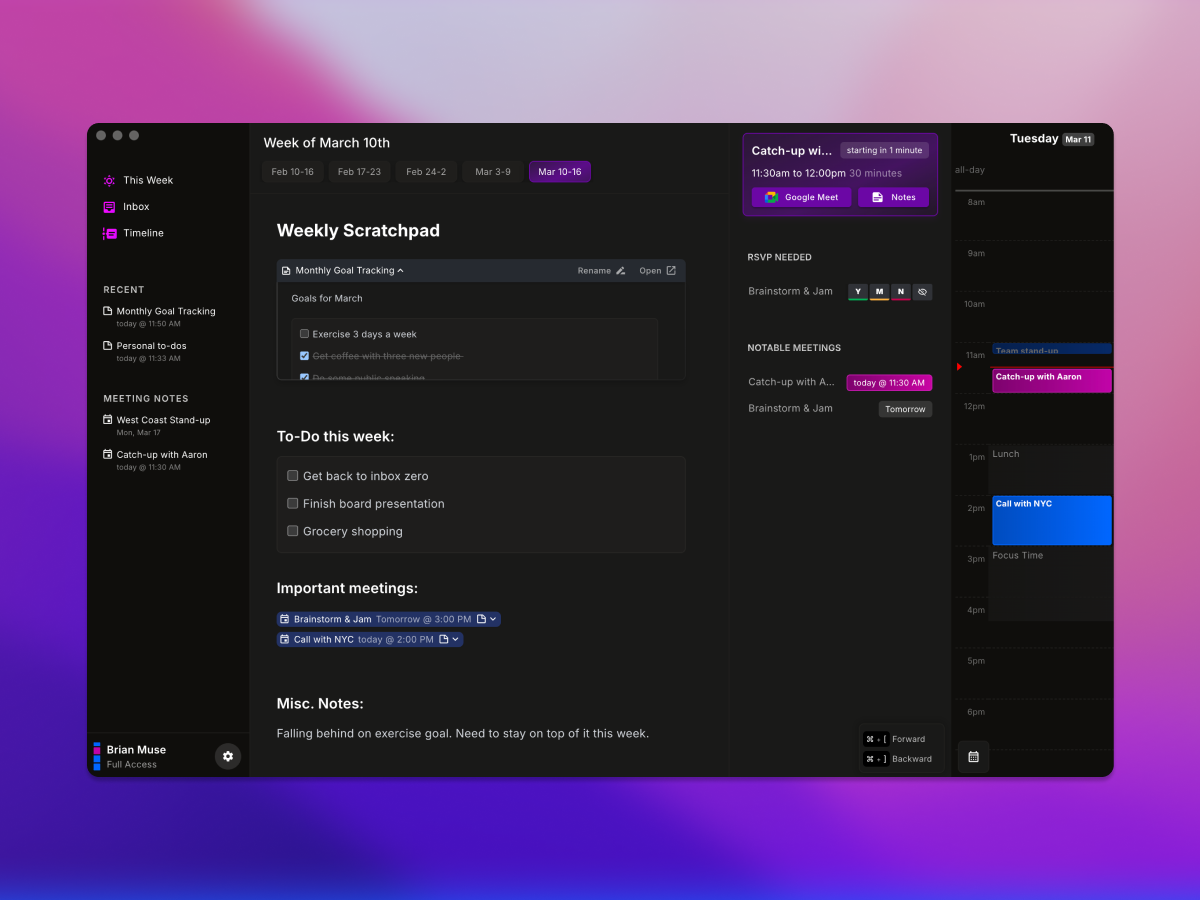Open settings with the gear icon
This screenshot has height=900, width=1200.
(228, 756)
